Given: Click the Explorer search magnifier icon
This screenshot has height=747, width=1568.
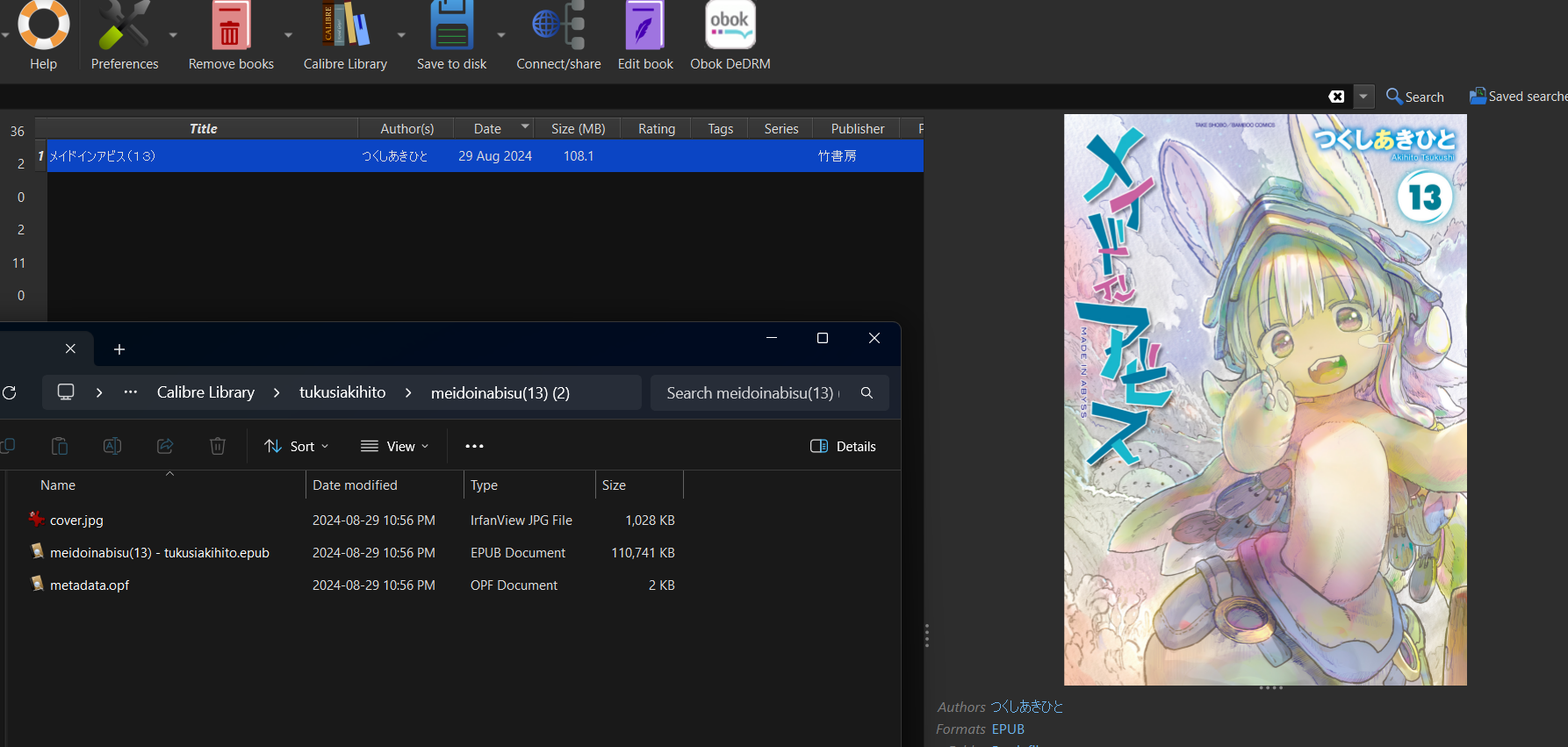Looking at the screenshot, I should click(867, 393).
